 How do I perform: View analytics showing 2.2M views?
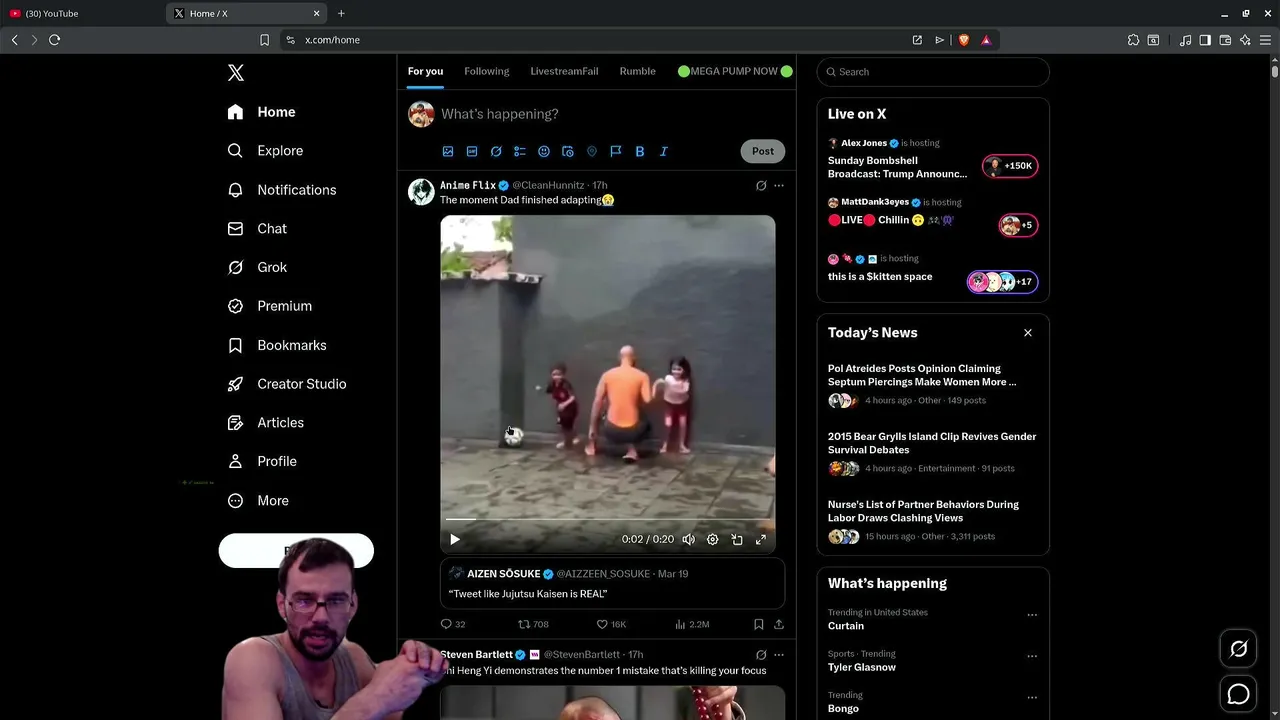pos(692,624)
